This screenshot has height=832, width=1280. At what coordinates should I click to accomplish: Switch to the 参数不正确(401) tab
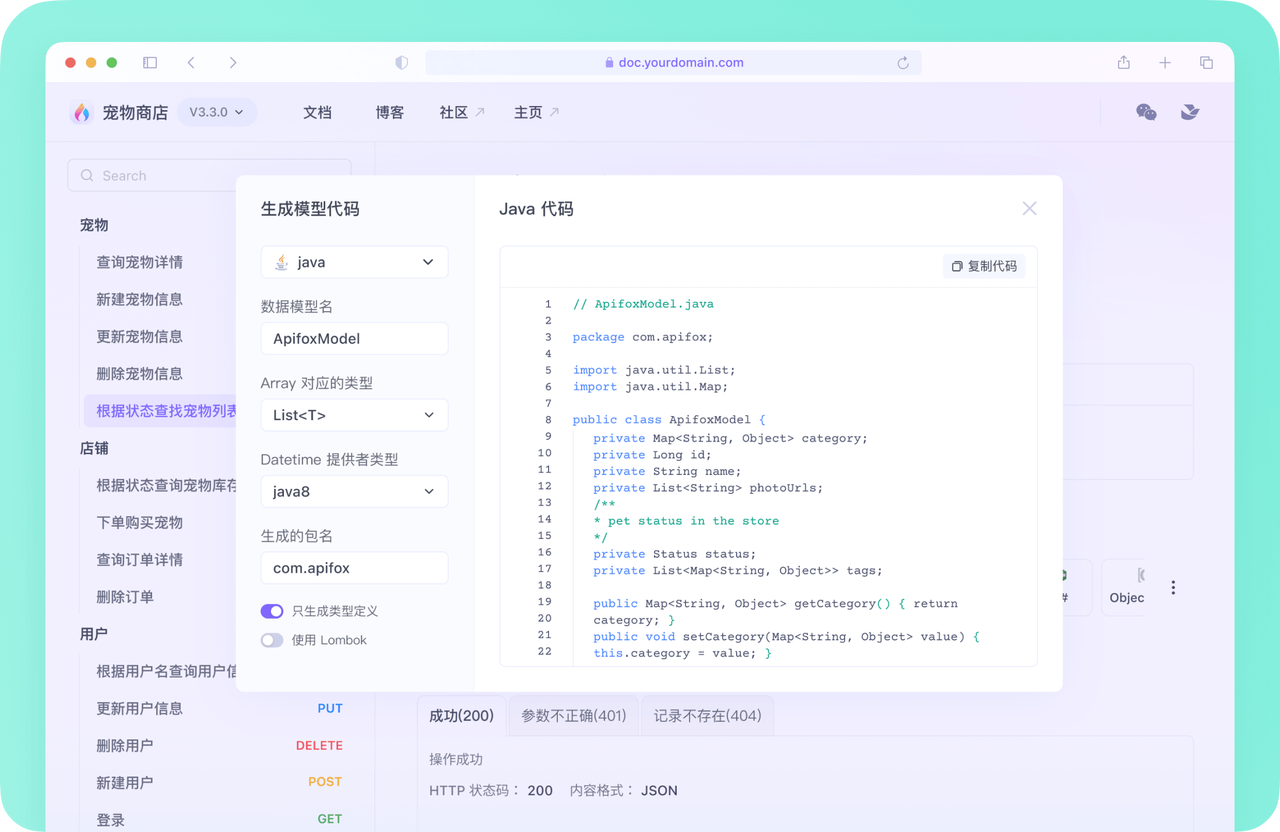coord(573,716)
